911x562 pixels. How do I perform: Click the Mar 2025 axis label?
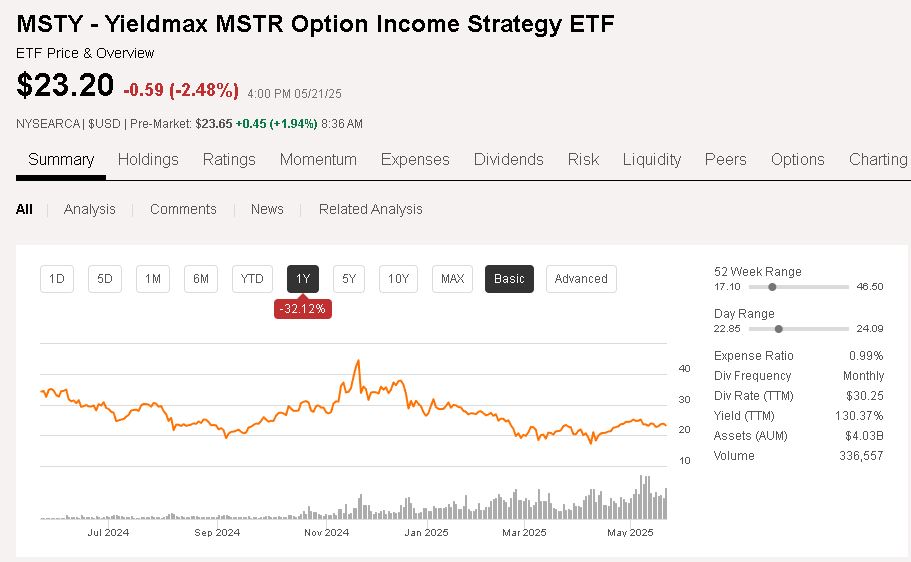(x=524, y=532)
